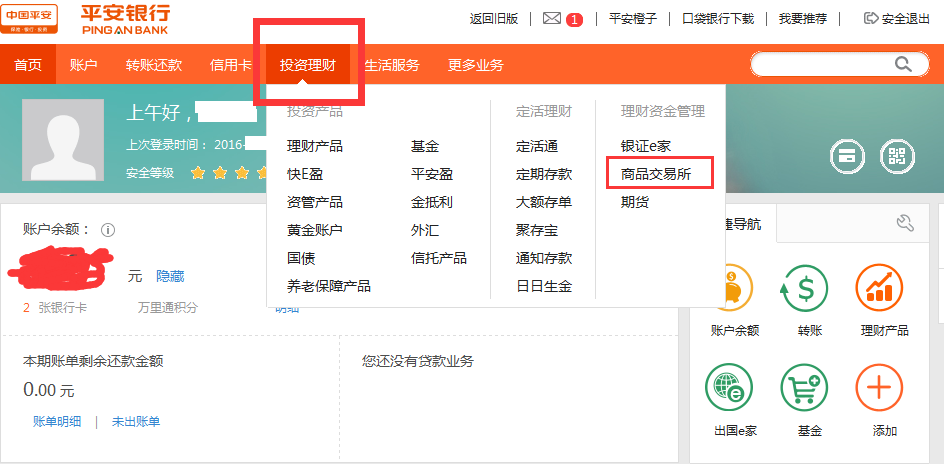The width and height of the screenshot is (944, 464).
Task: Open the 生活服务 menu
Action: pos(392,64)
